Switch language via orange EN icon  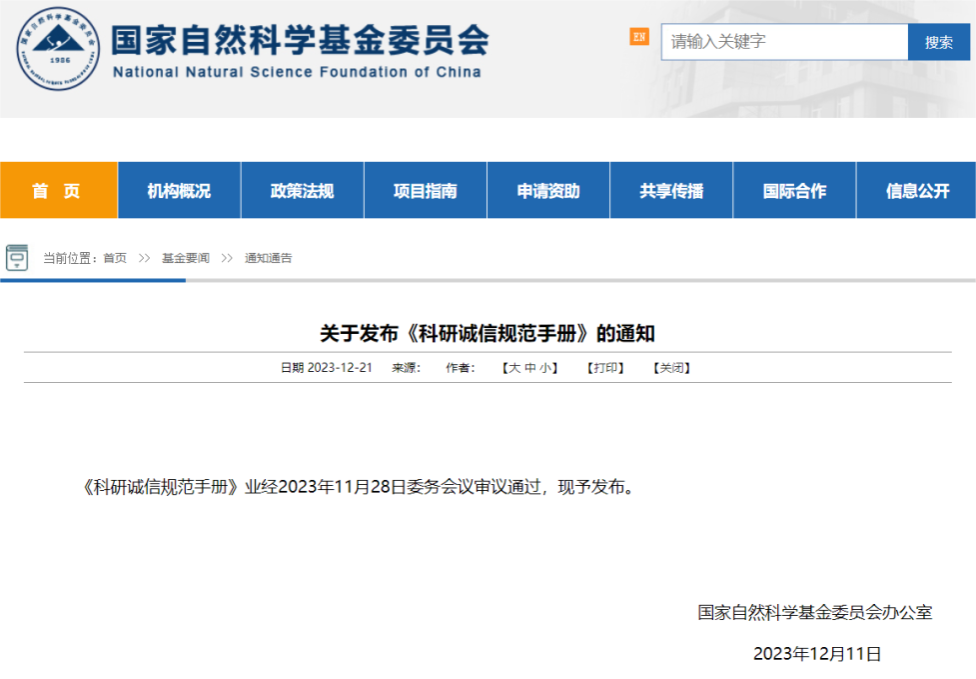pyautogui.click(x=639, y=37)
